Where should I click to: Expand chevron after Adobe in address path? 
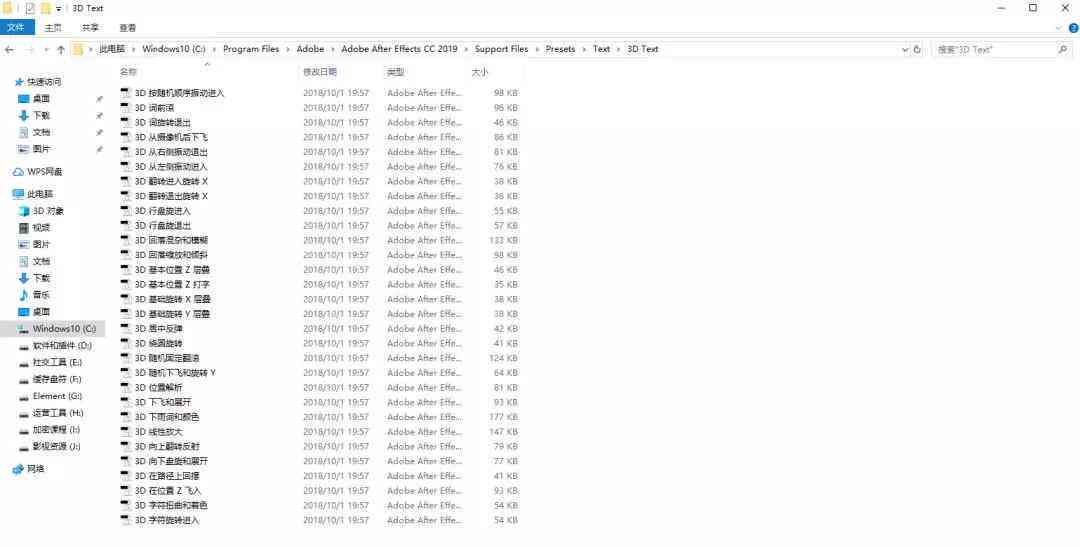pos(333,50)
